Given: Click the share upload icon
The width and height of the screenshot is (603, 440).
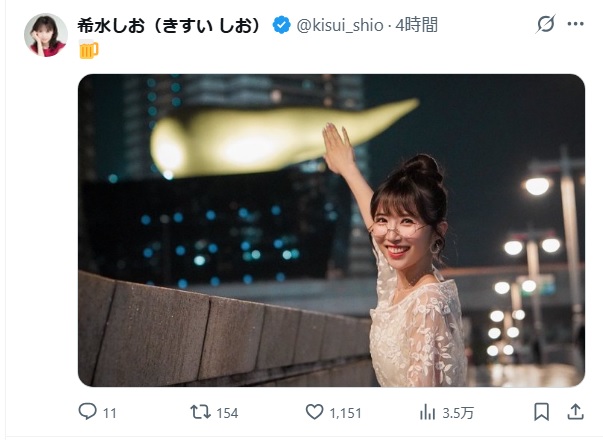Looking at the screenshot, I should [575, 412].
